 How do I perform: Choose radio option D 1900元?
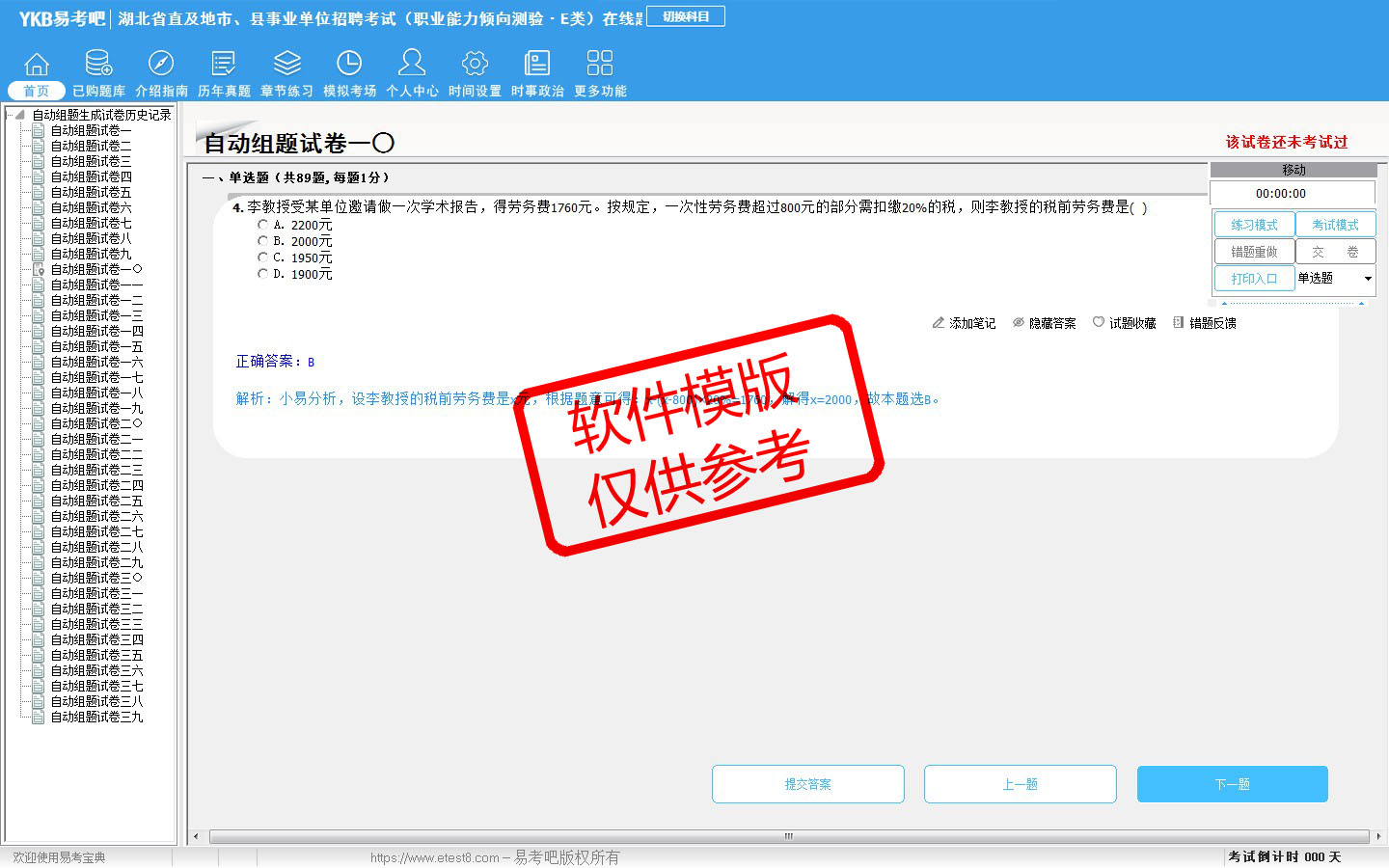262,274
